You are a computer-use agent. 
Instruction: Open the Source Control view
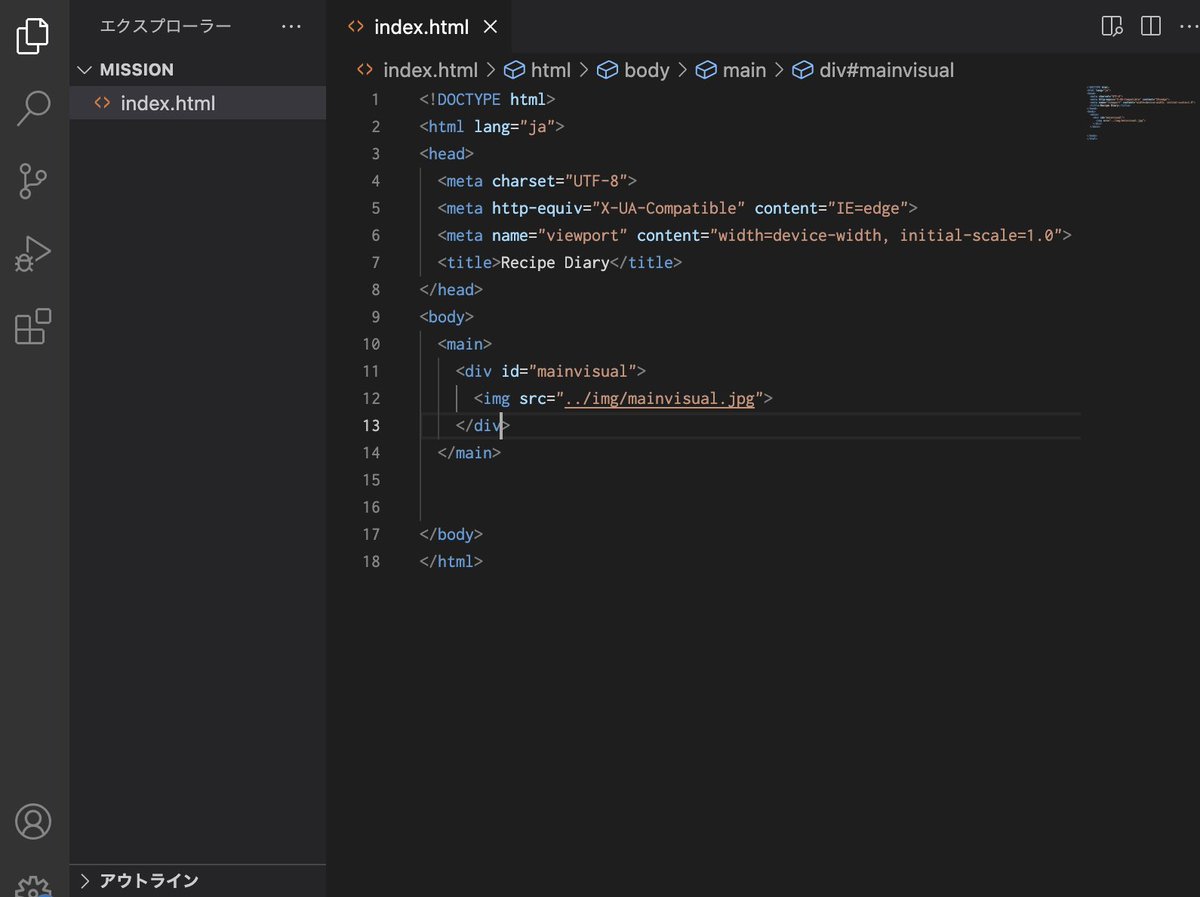pos(33,181)
